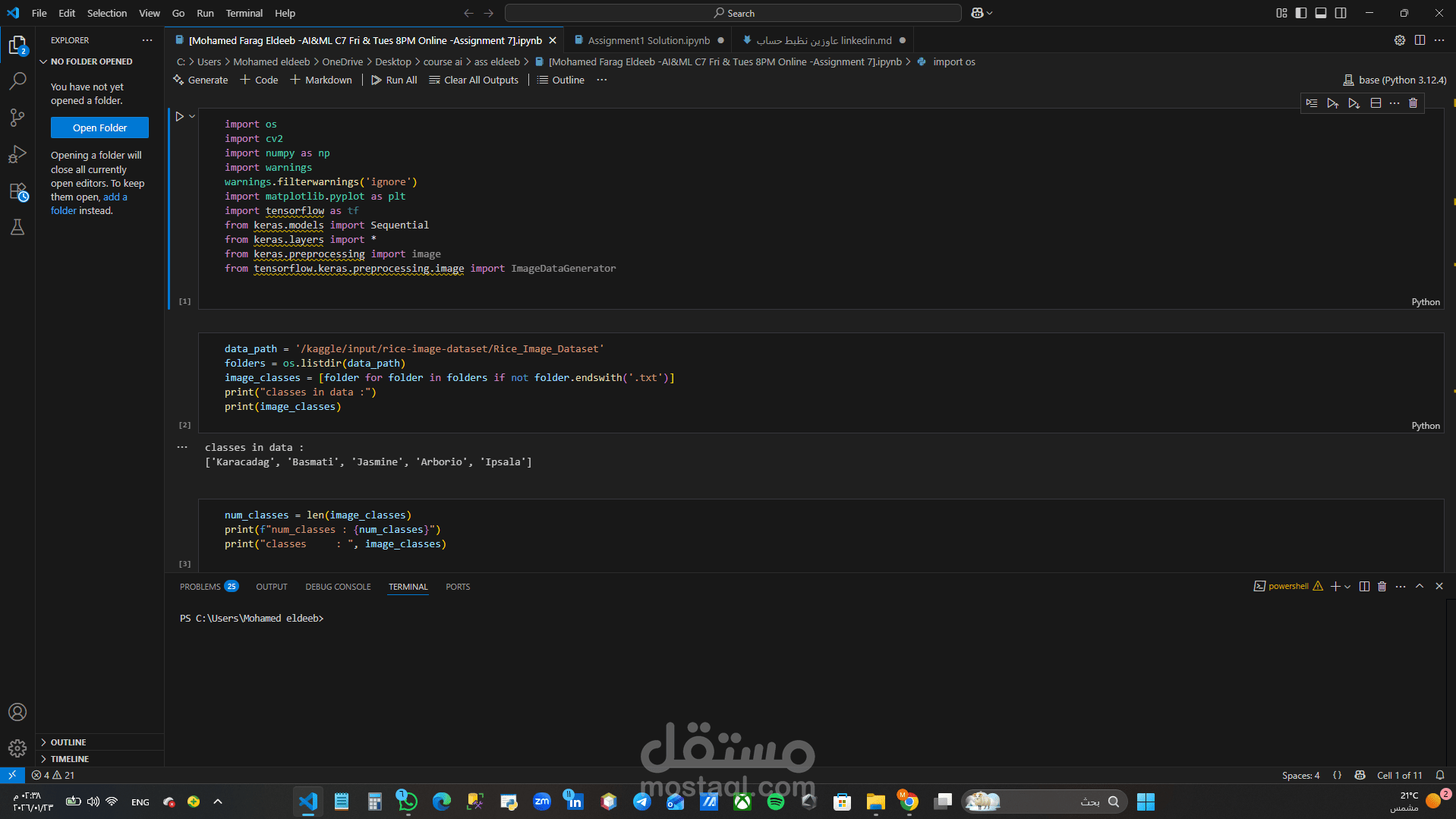The height and width of the screenshot is (819, 1456).
Task: Add a new Markdown cell
Action: coord(320,80)
